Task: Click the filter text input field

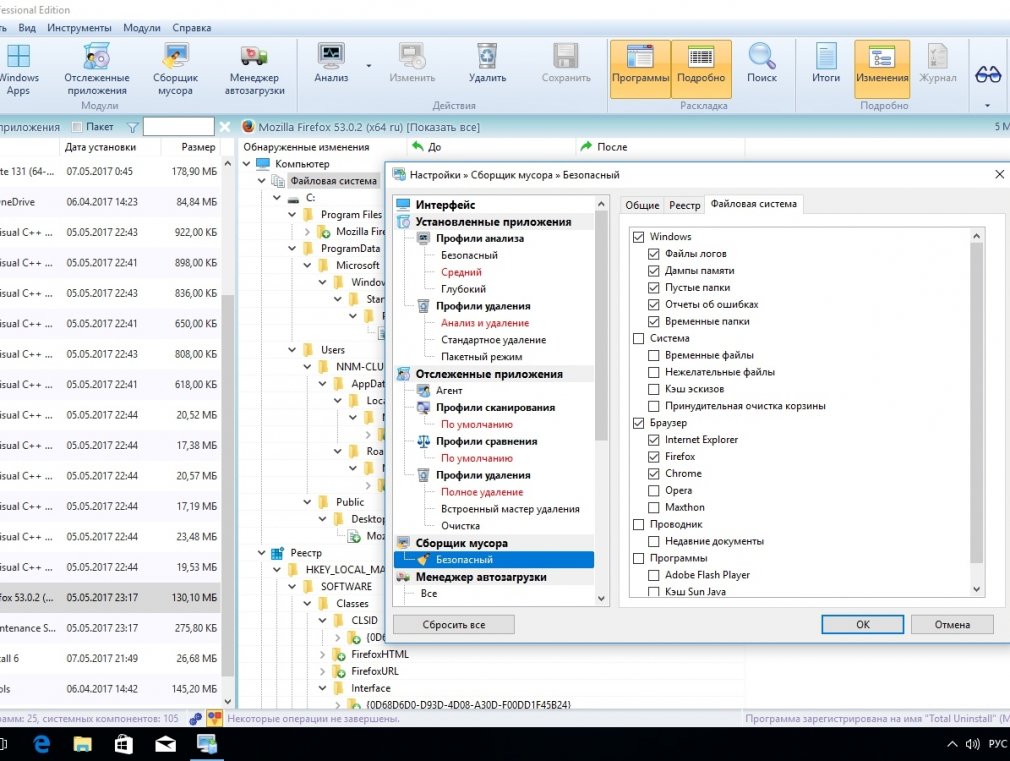Action: (178, 127)
